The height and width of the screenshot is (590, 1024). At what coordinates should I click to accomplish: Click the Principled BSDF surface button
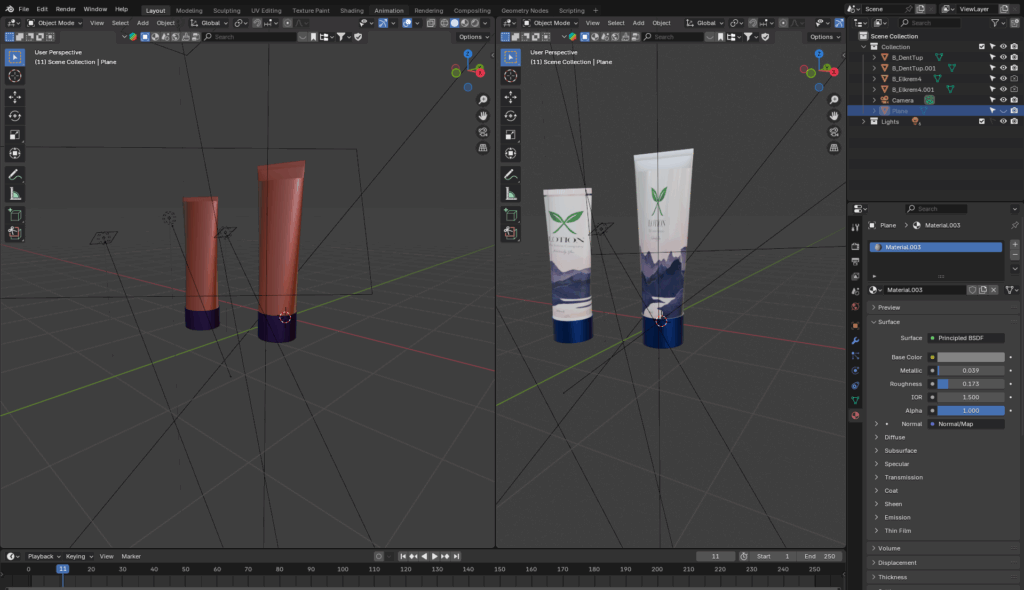(965, 338)
